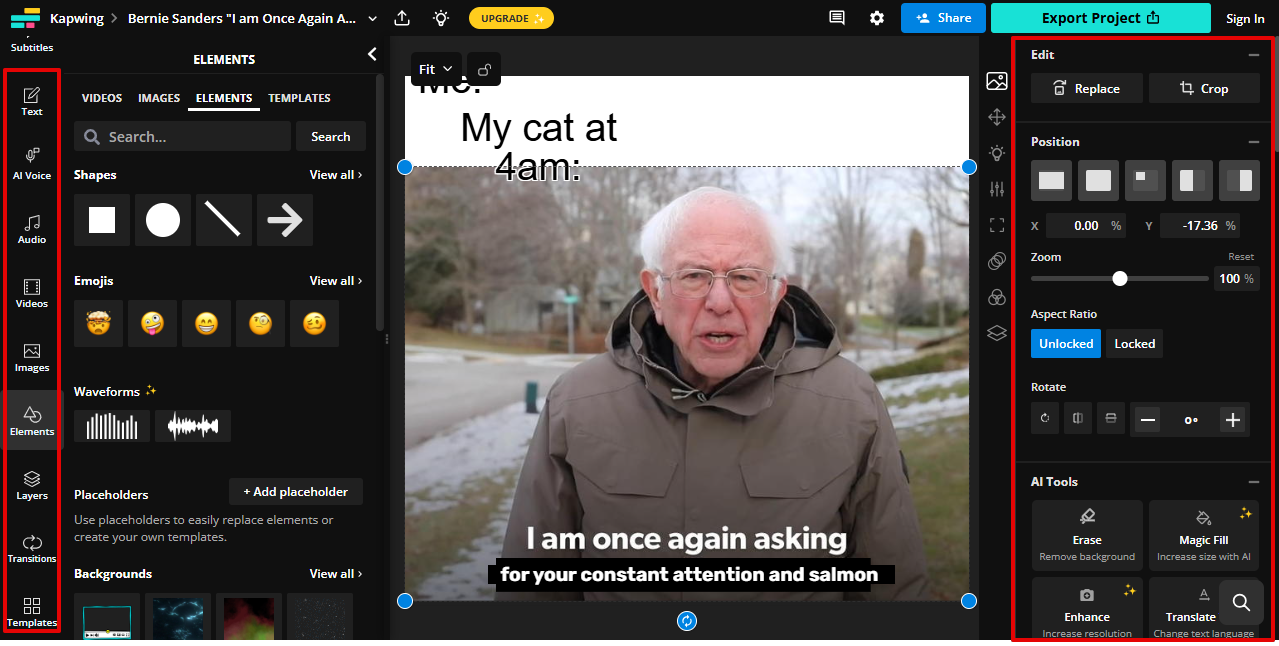Click the rotate 90 degrees icon
This screenshot has height=646, width=1279.
tap(1045, 418)
